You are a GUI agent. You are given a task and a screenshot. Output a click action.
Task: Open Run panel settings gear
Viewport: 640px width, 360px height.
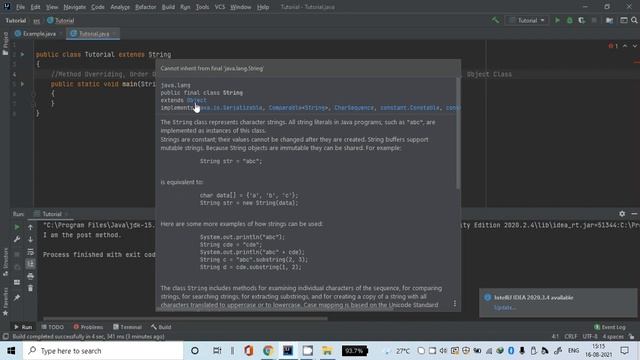(622, 213)
